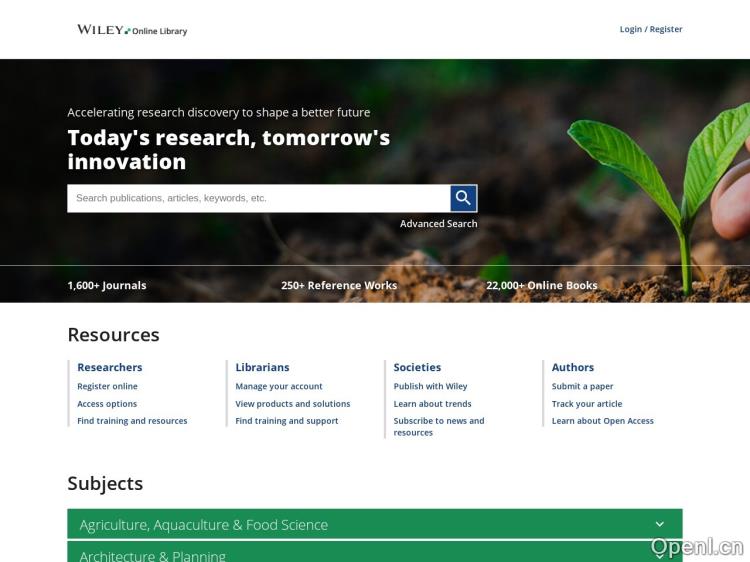Click Publish with Wiley link
The width and height of the screenshot is (750, 562).
coord(430,386)
